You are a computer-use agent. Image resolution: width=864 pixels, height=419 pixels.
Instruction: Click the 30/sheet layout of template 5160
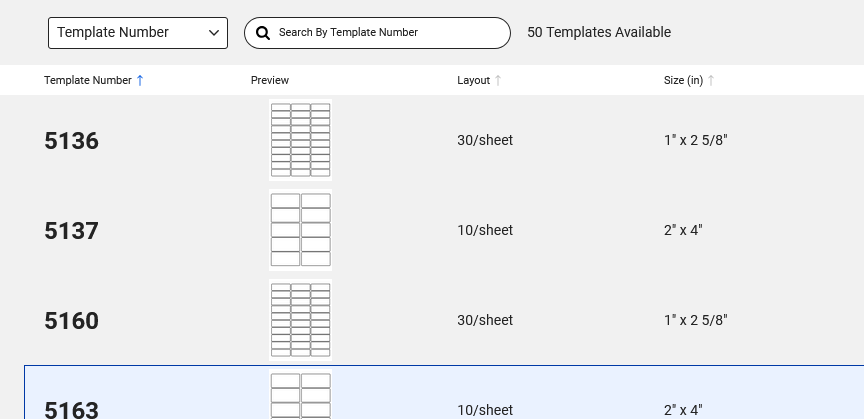pos(485,320)
